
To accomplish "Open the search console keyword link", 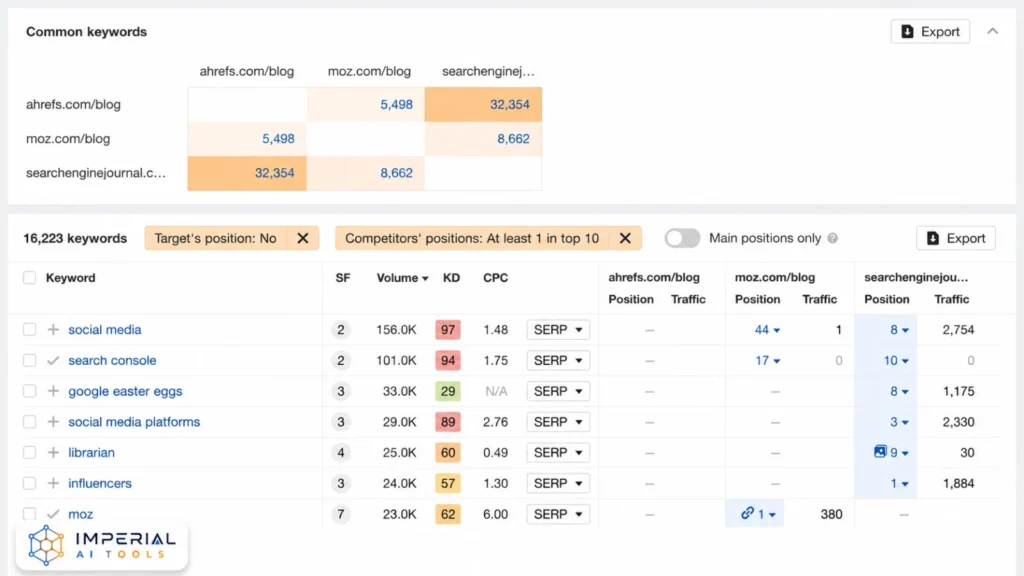I will 112,360.
